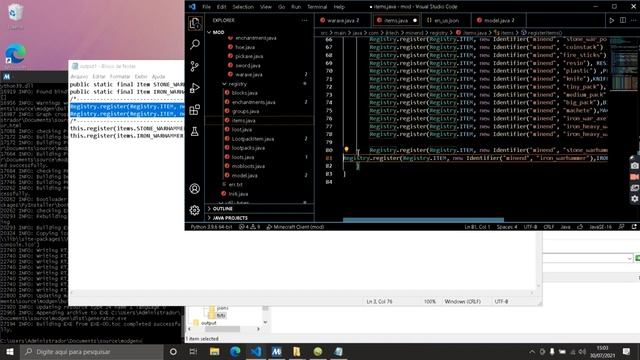Screen dimensions: 640x360
Task: Open pickaxe.java in the Explorer tree
Action: [x=249, y=56]
